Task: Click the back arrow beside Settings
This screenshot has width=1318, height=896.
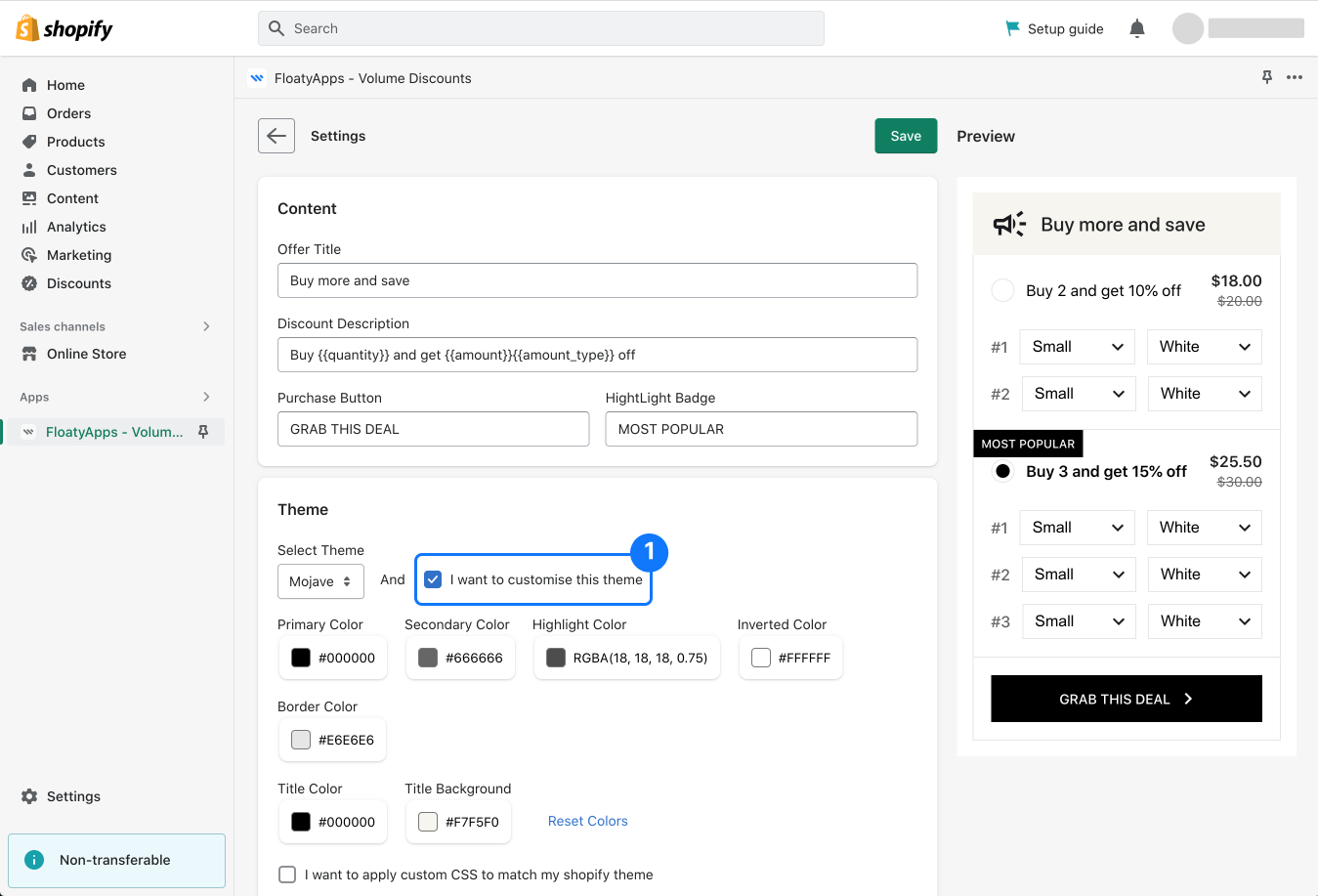Action: pyautogui.click(x=276, y=136)
